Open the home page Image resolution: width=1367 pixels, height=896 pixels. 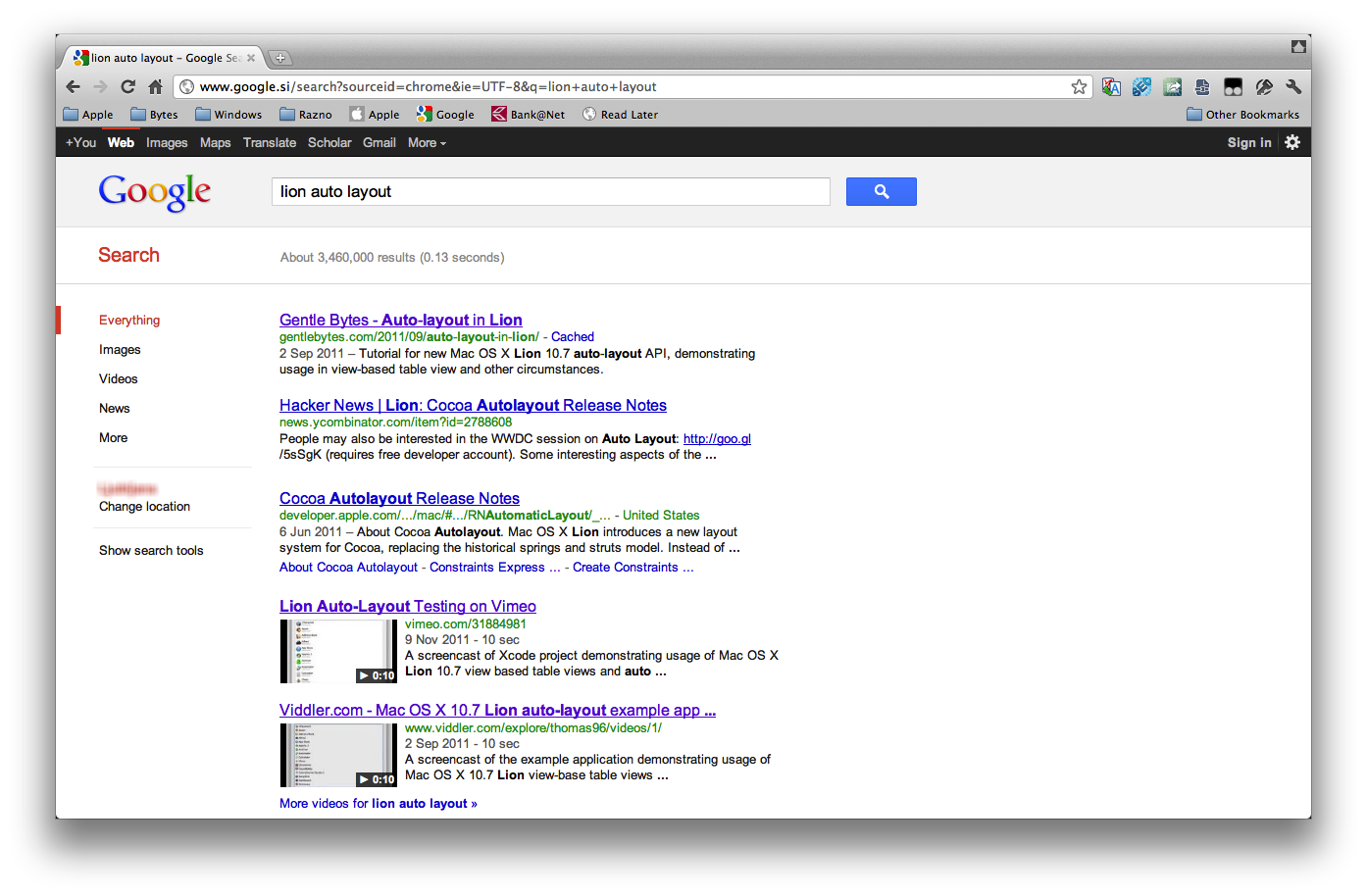pyautogui.click(x=155, y=87)
